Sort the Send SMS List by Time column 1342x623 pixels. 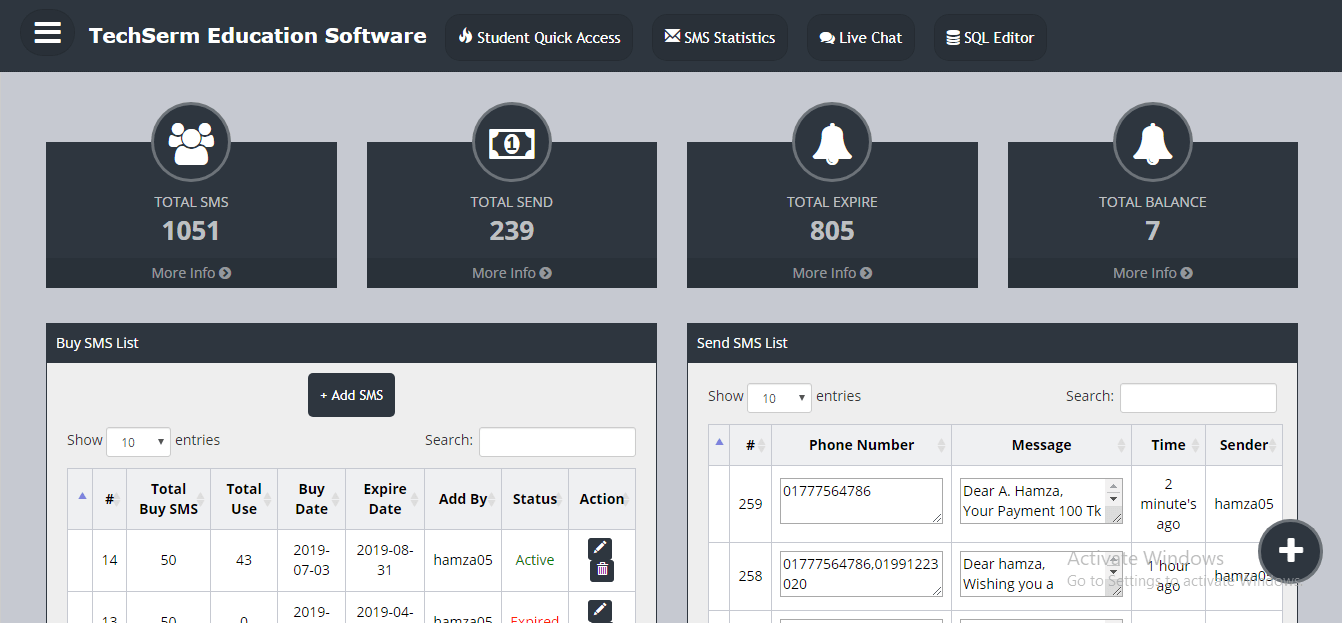pos(1168,444)
